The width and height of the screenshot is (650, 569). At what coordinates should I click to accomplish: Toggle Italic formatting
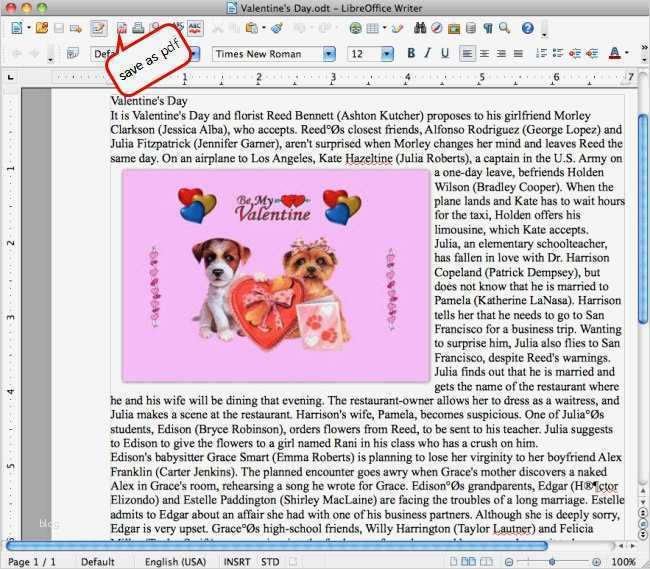[427, 53]
